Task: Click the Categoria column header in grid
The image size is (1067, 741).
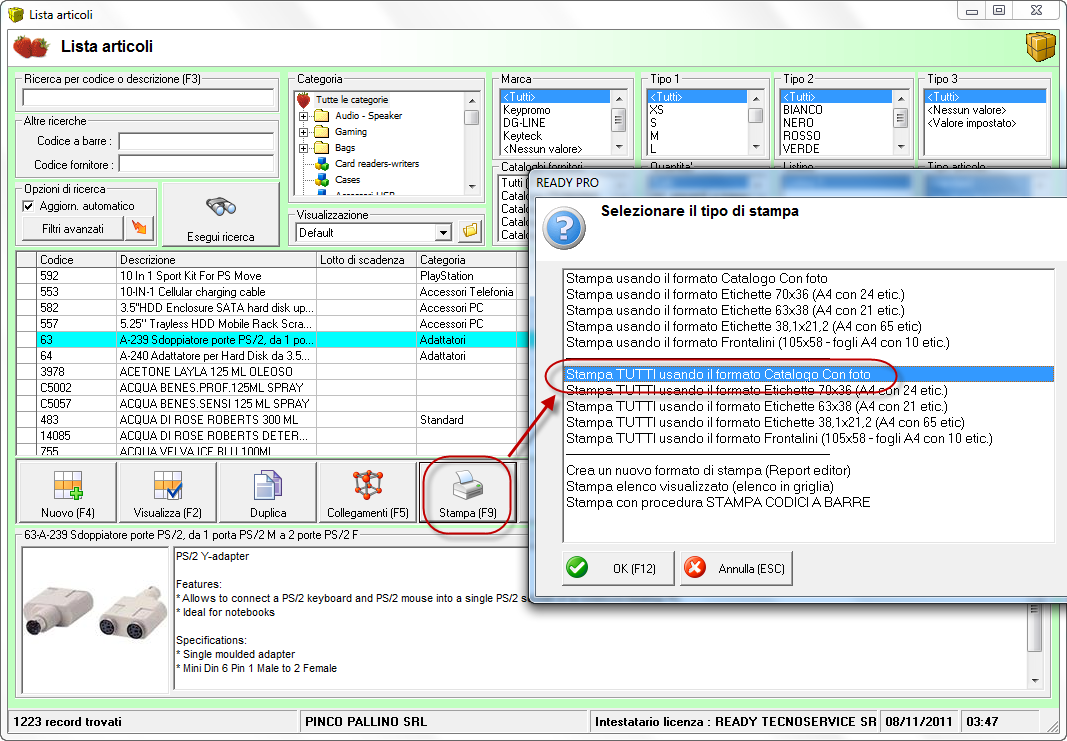Action: click(x=467, y=259)
